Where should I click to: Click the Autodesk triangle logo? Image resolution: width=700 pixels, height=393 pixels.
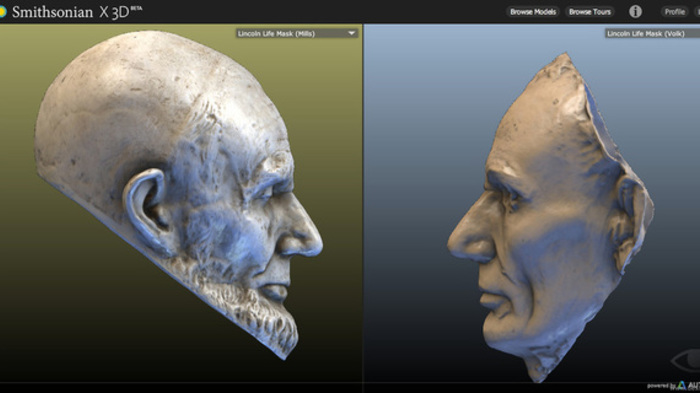[681, 385]
